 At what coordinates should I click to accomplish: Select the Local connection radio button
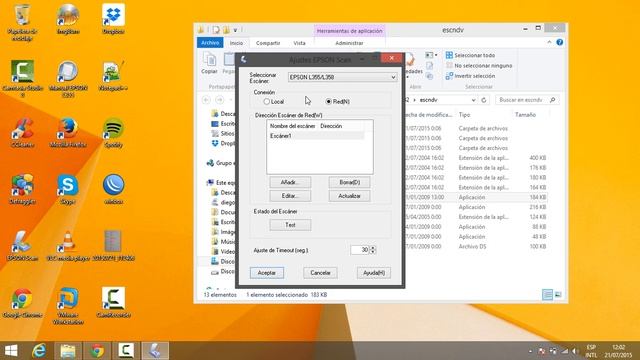(x=267, y=102)
